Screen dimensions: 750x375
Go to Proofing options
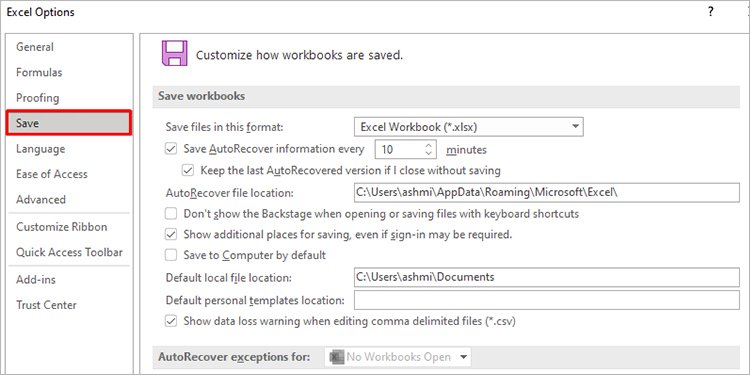pyautogui.click(x=38, y=98)
